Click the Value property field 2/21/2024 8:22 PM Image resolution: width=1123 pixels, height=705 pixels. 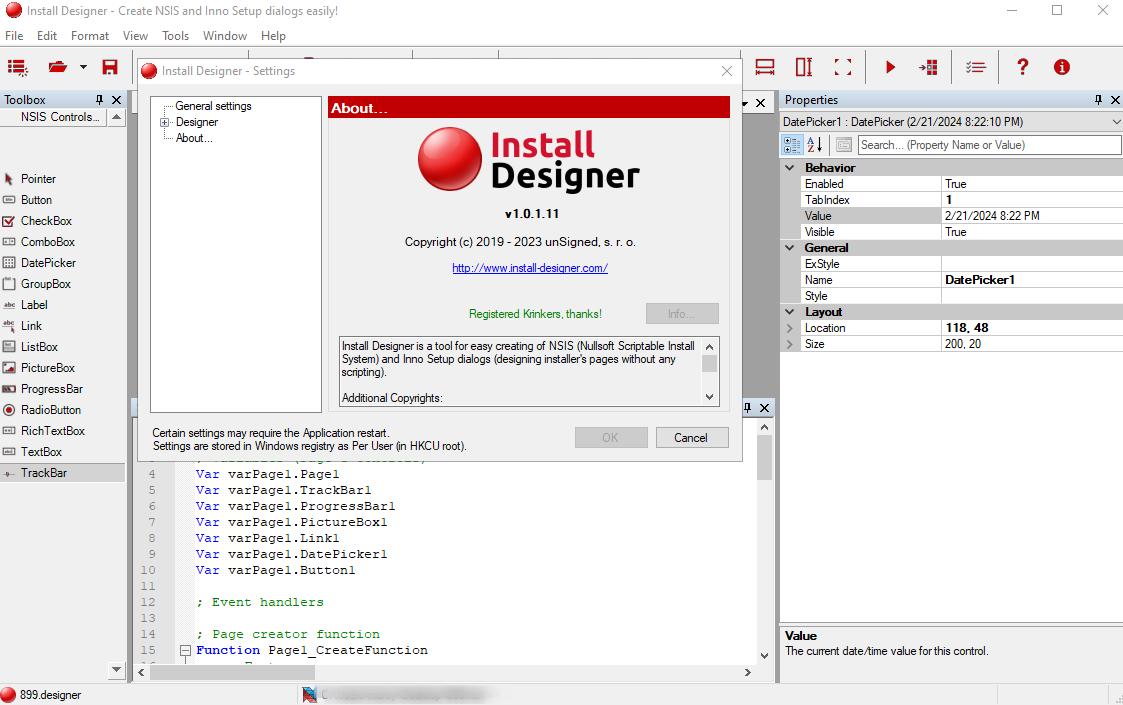pos(1031,216)
